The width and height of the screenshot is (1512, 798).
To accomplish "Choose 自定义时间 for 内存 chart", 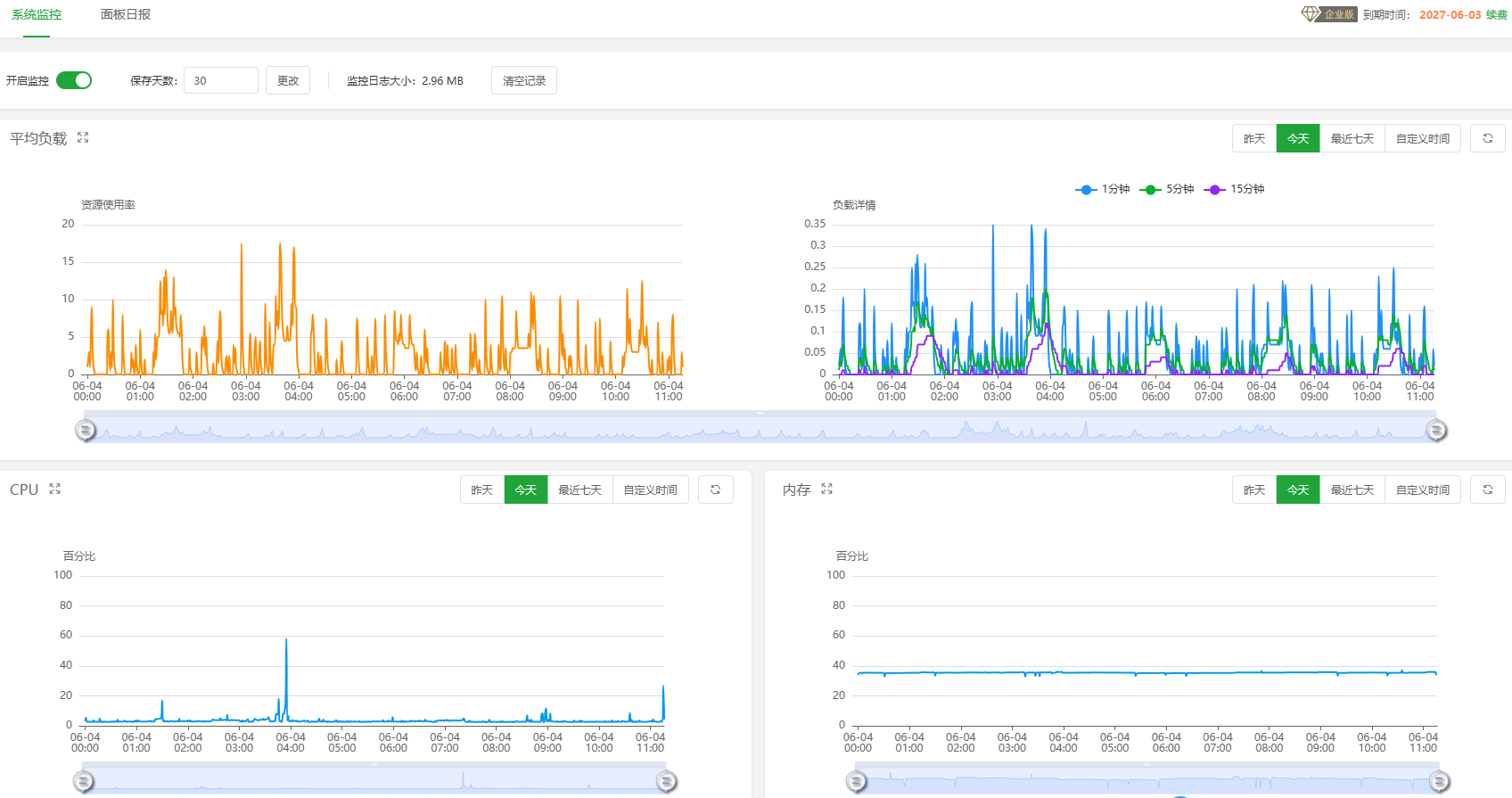I will tap(1423, 489).
